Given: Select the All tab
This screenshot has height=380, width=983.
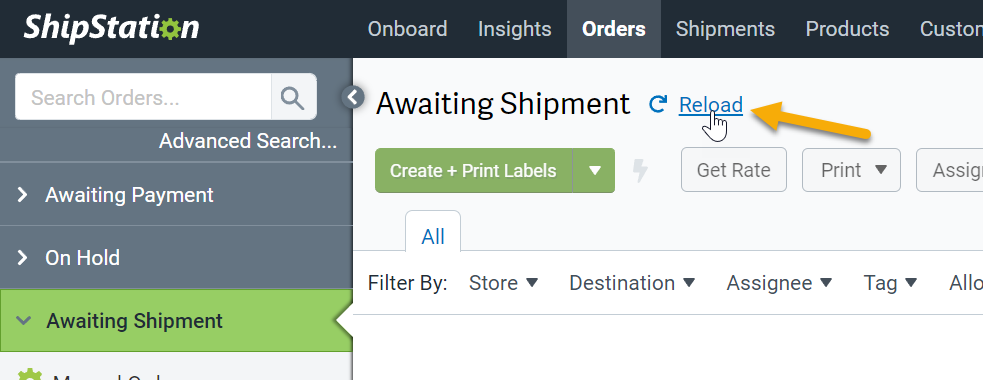Looking at the screenshot, I should coord(433,236).
